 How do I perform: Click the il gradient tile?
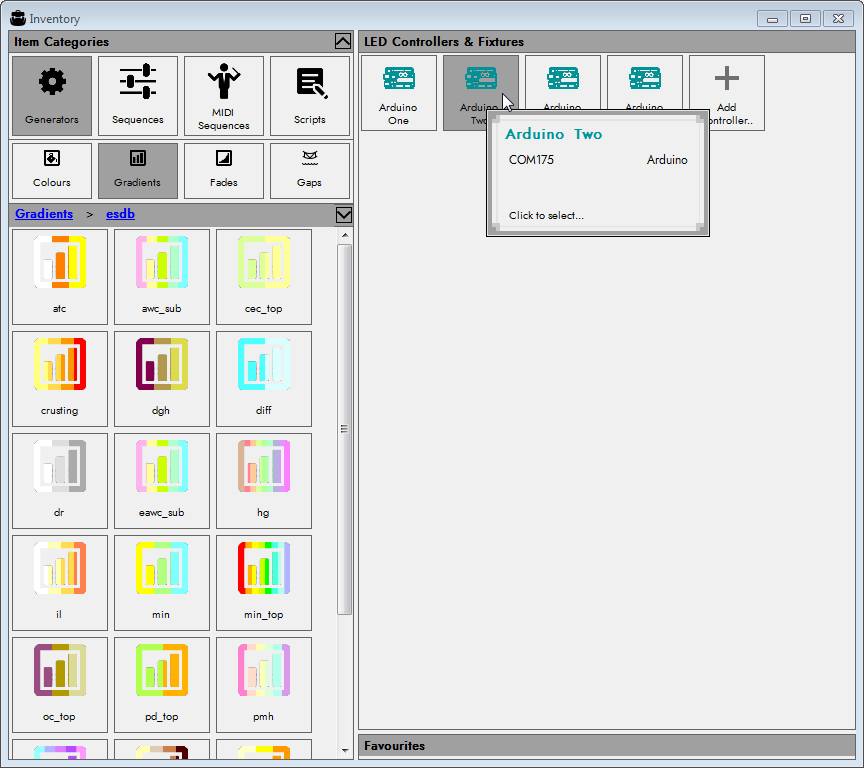(60, 582)
